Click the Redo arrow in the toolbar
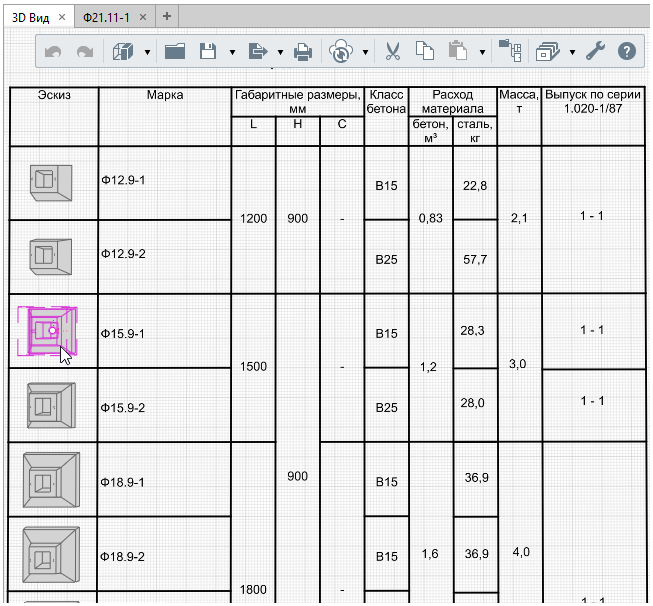The width and height of the screenshot is (653, 606). tap(85, 51)
